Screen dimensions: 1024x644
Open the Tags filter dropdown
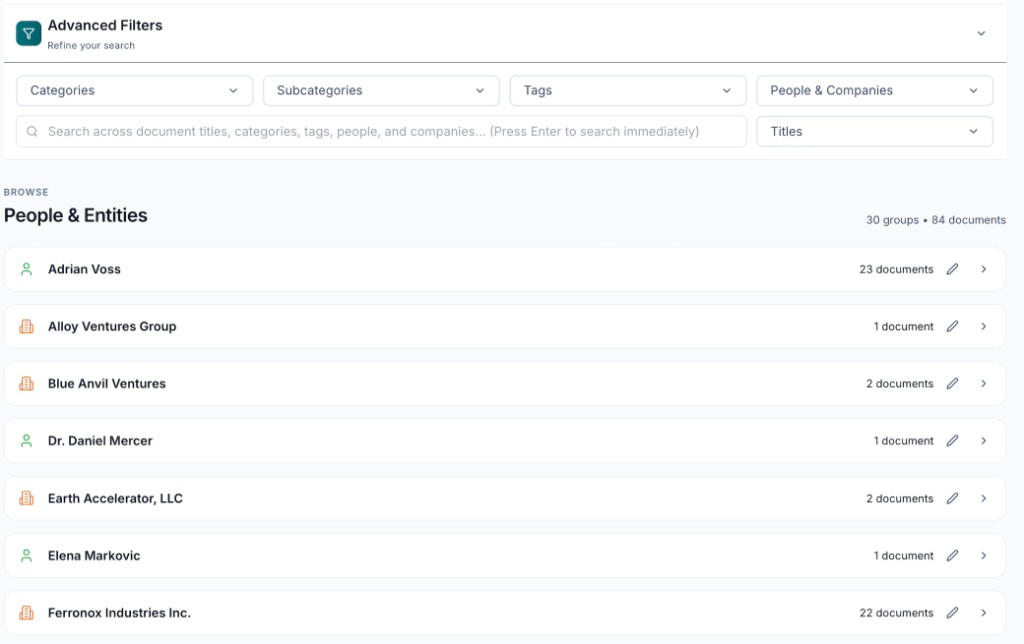[627, 90]
